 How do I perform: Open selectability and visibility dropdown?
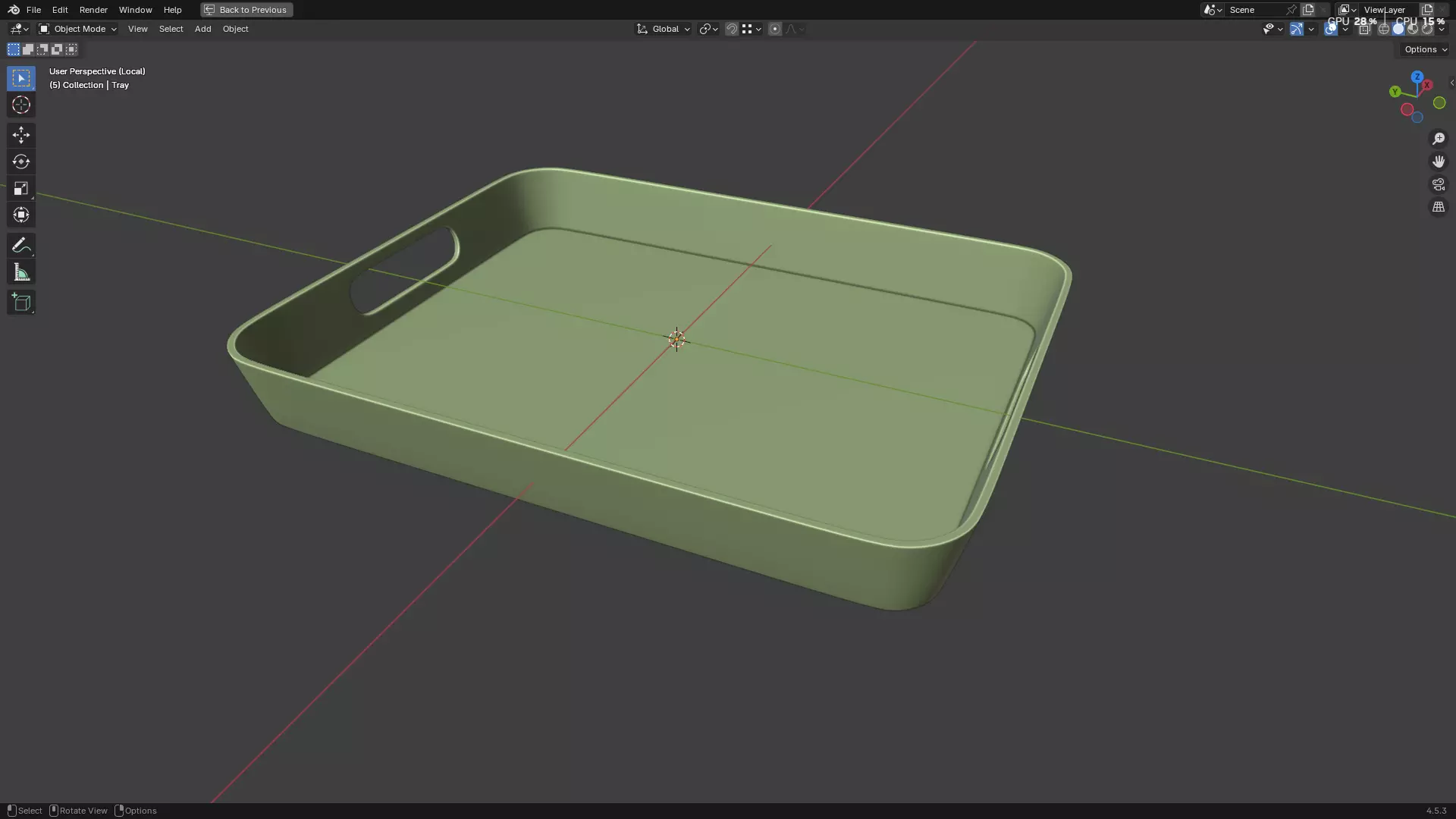tap(1272, 29)
